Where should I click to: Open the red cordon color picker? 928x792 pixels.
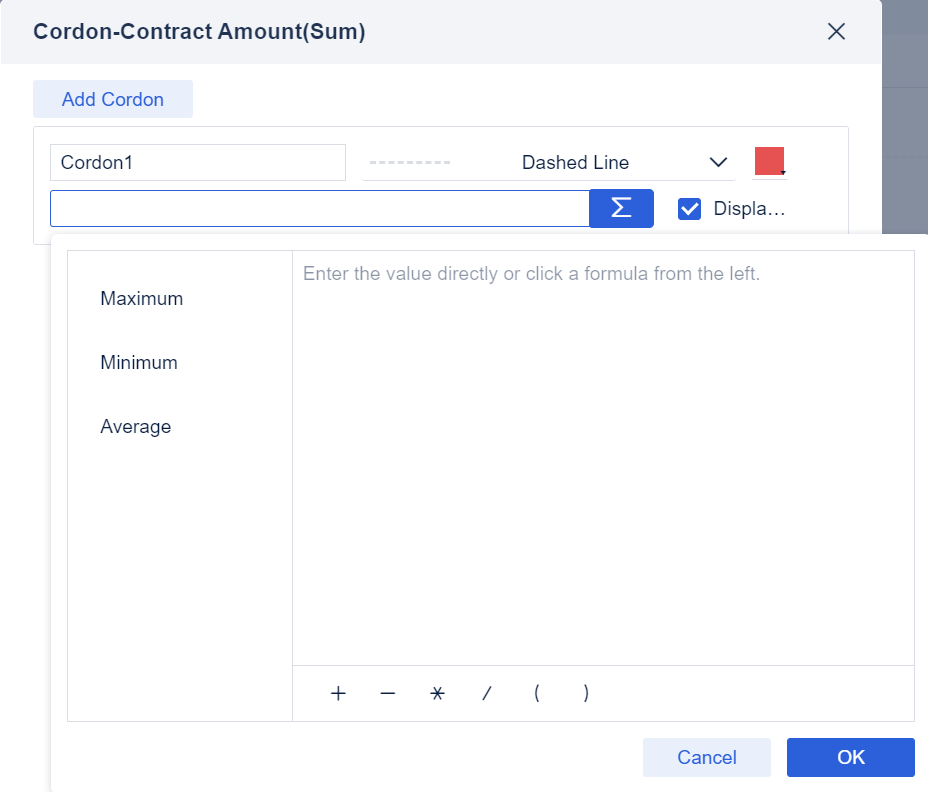(x=769, y=162)
